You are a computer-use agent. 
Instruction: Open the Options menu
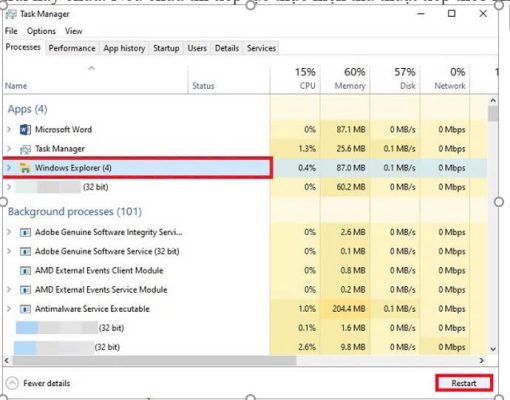pyautogui.click(x=41, y=31)
